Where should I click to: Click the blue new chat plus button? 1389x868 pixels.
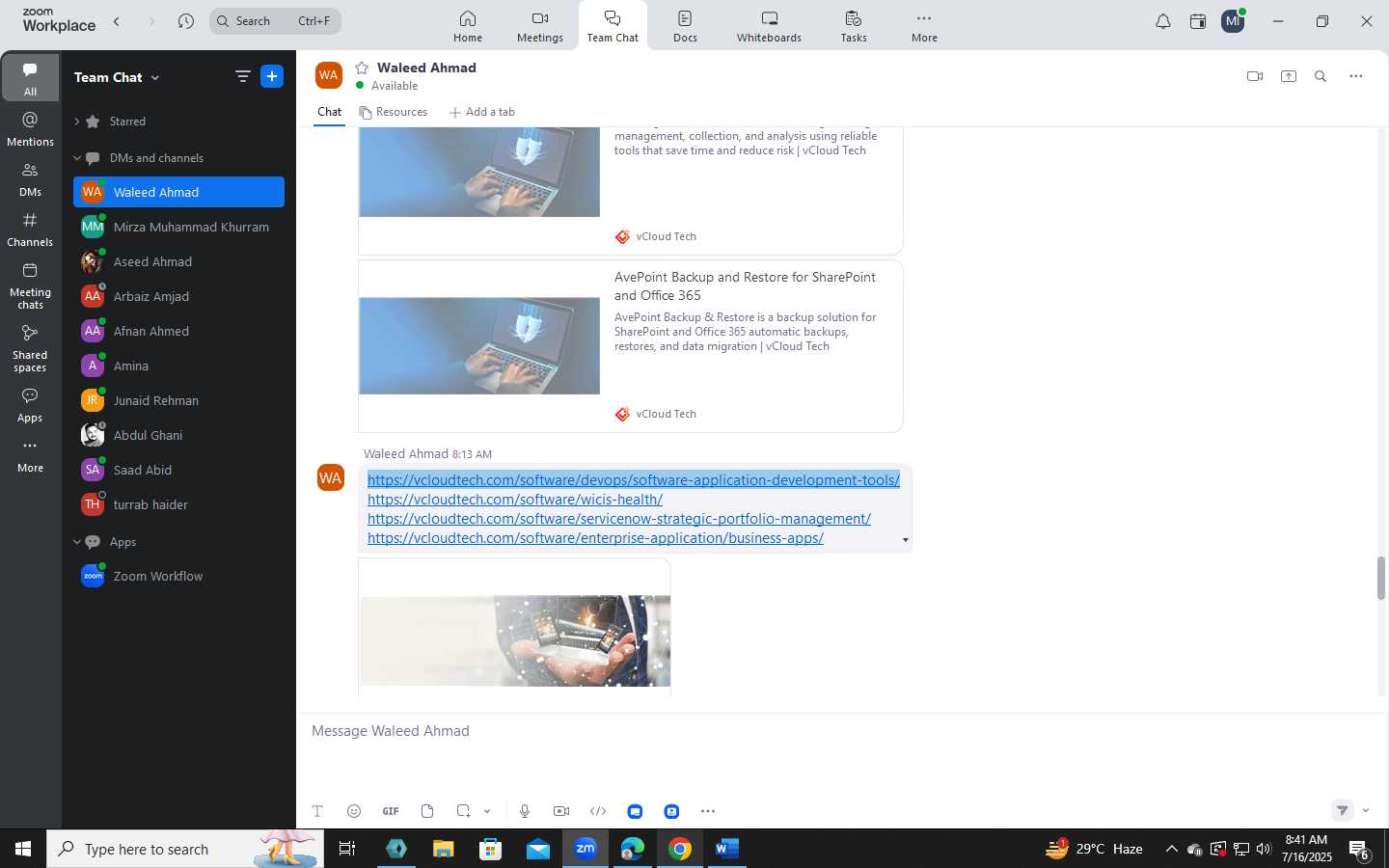click(x=272, y=76)
